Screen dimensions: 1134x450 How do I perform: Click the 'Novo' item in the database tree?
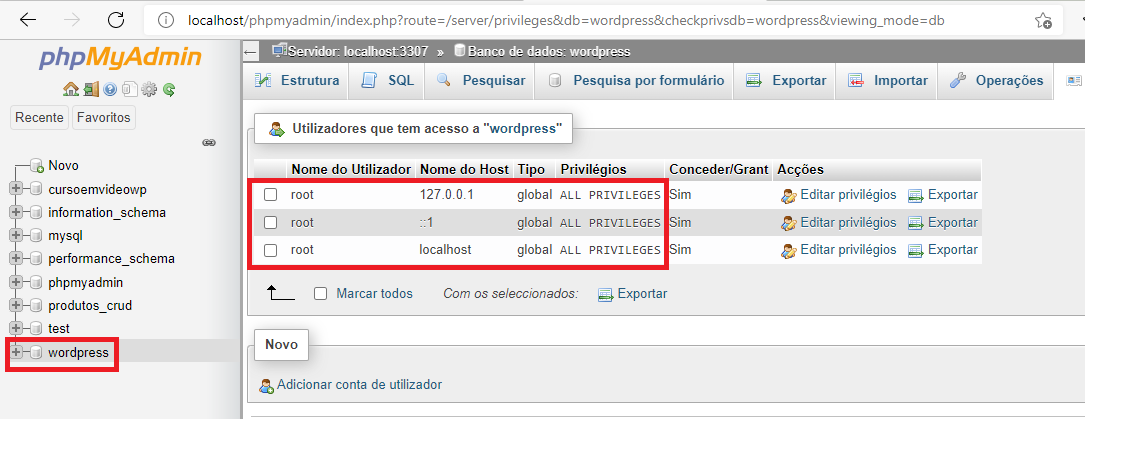point(64,166)
